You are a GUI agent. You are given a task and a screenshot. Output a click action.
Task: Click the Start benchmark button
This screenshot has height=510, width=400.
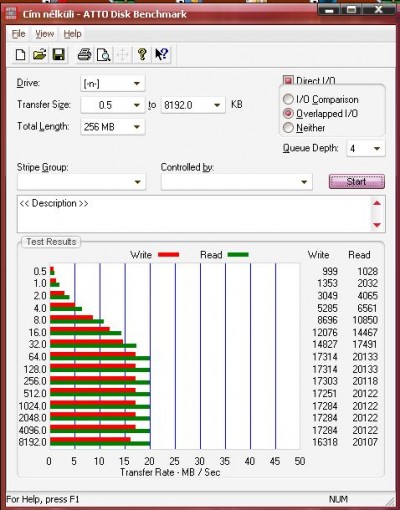click(357, 182)
